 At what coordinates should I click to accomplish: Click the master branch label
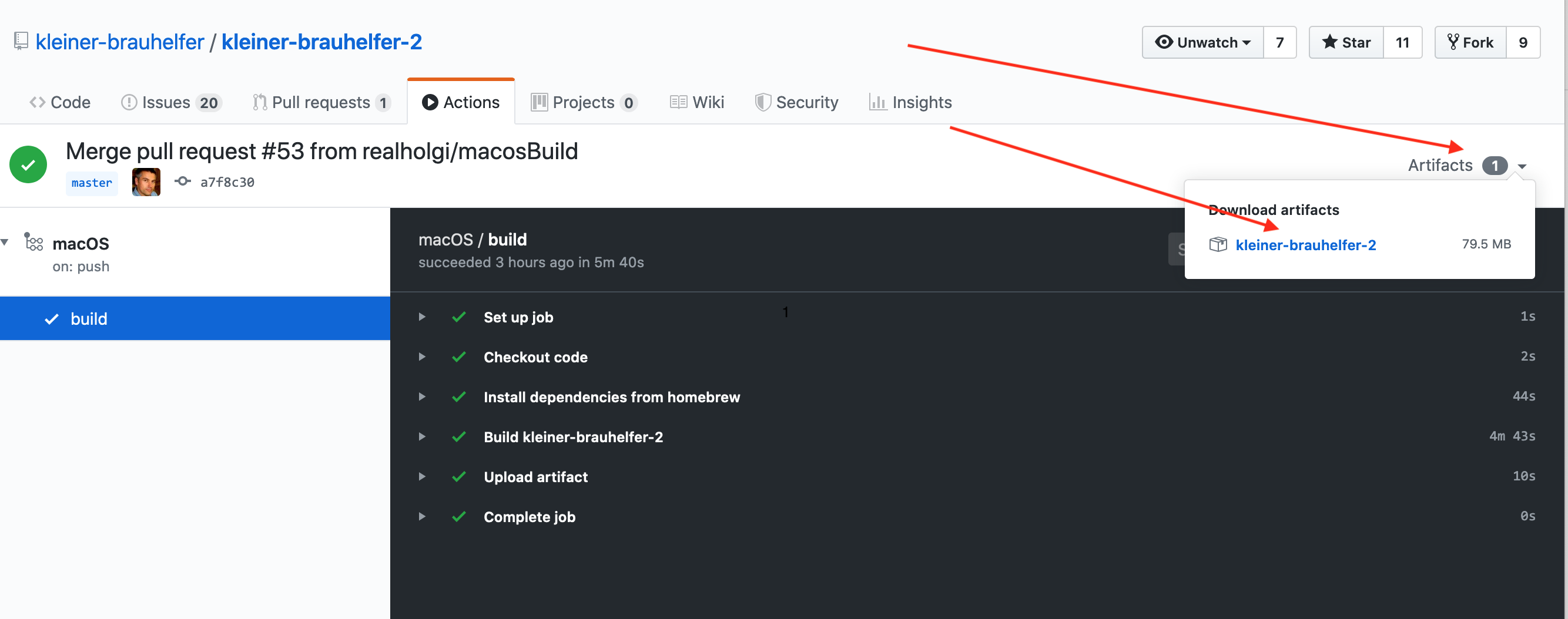click(92, 183)
